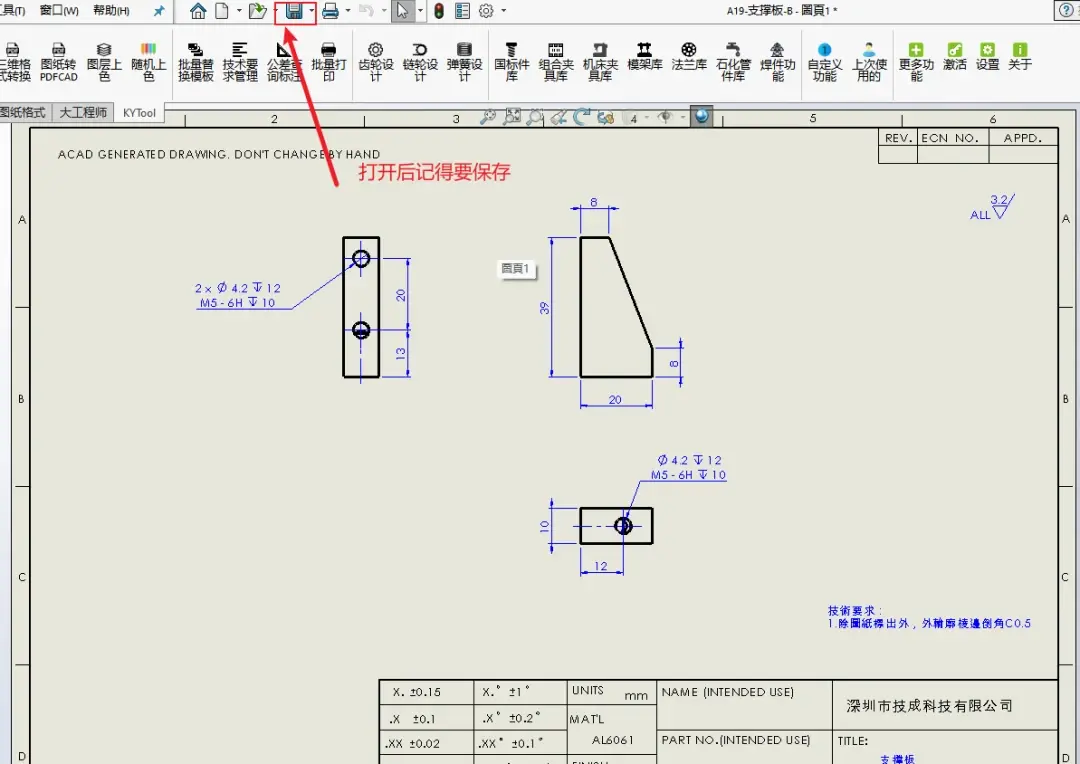The image size is (1080, 764).
Task: Click the blue sphere view settings icon
Action: [x=702, y=116]
